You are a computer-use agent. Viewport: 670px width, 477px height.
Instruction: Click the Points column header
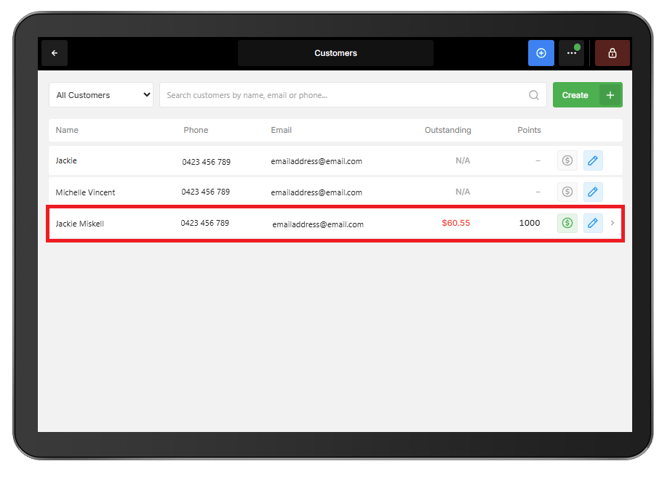[529, 130]
